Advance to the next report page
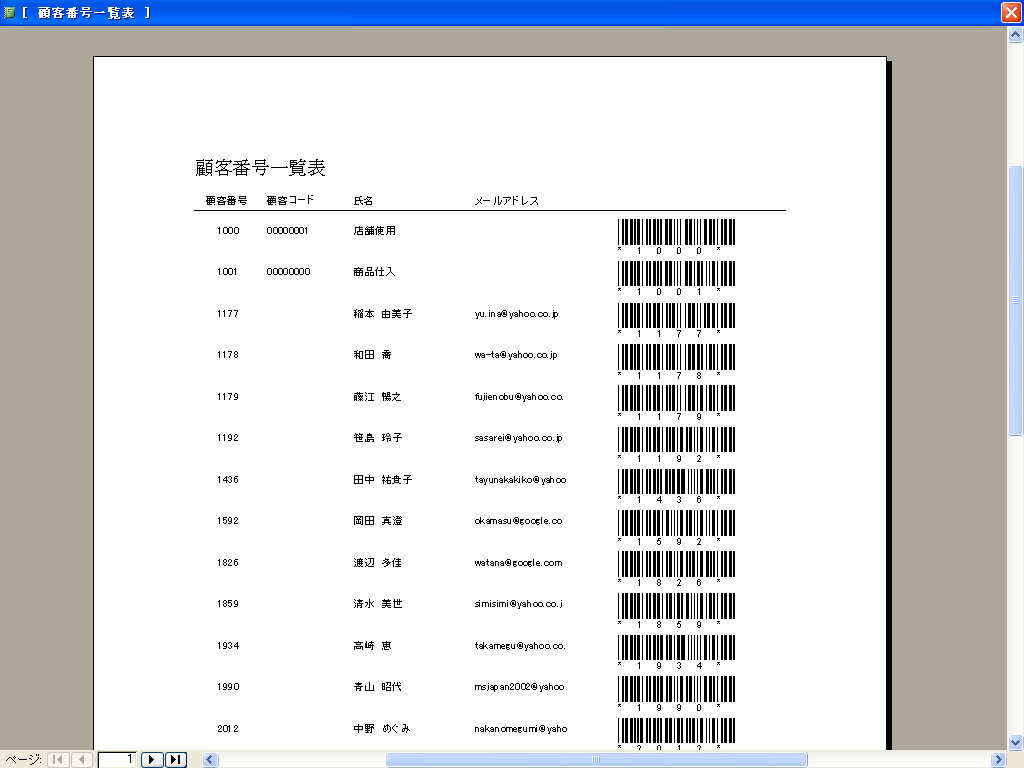Image resolution: width=1024 pixels, height=768 pixels. click(x=152, y=760)
